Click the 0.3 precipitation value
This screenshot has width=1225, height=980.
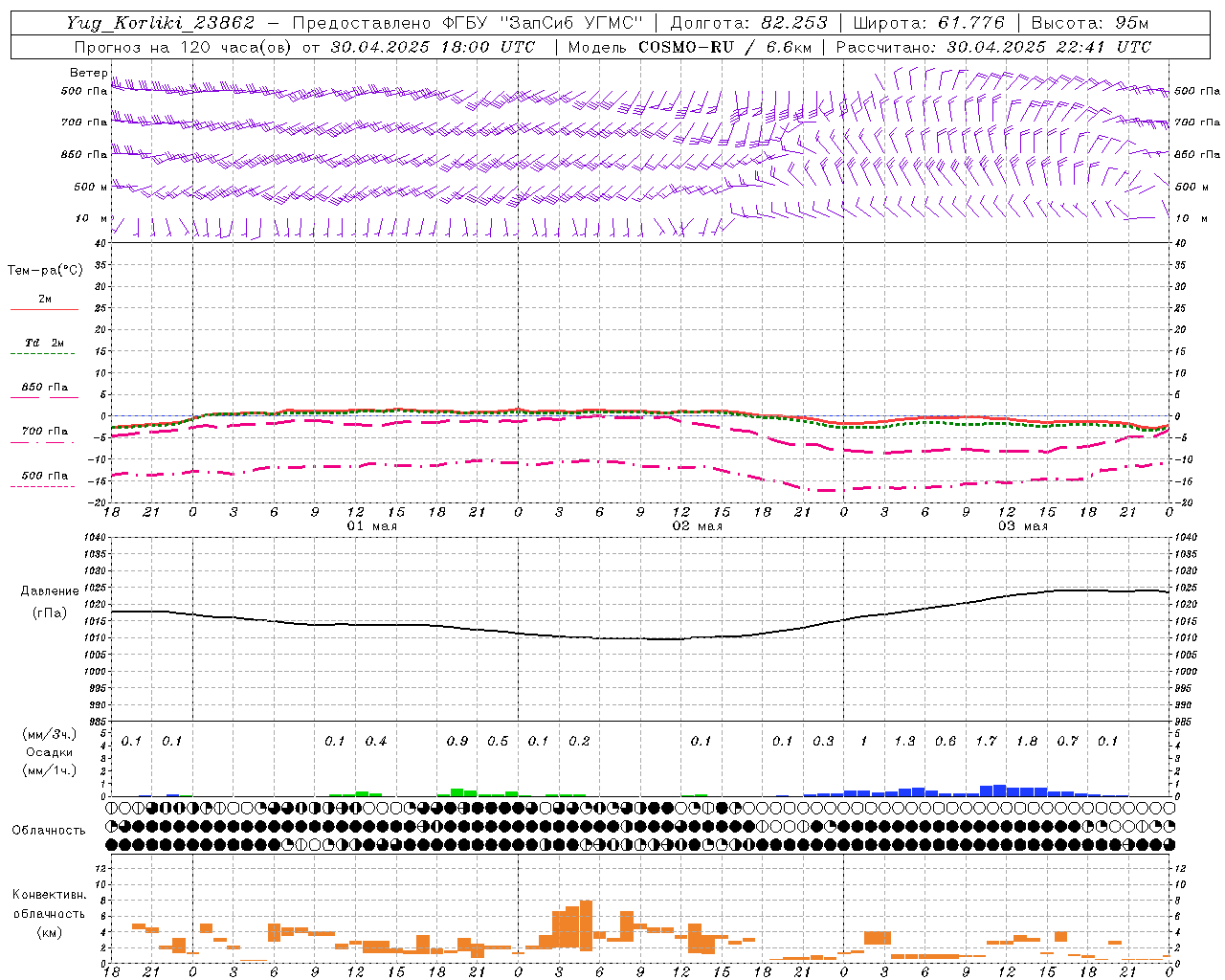tap(823, 742)
